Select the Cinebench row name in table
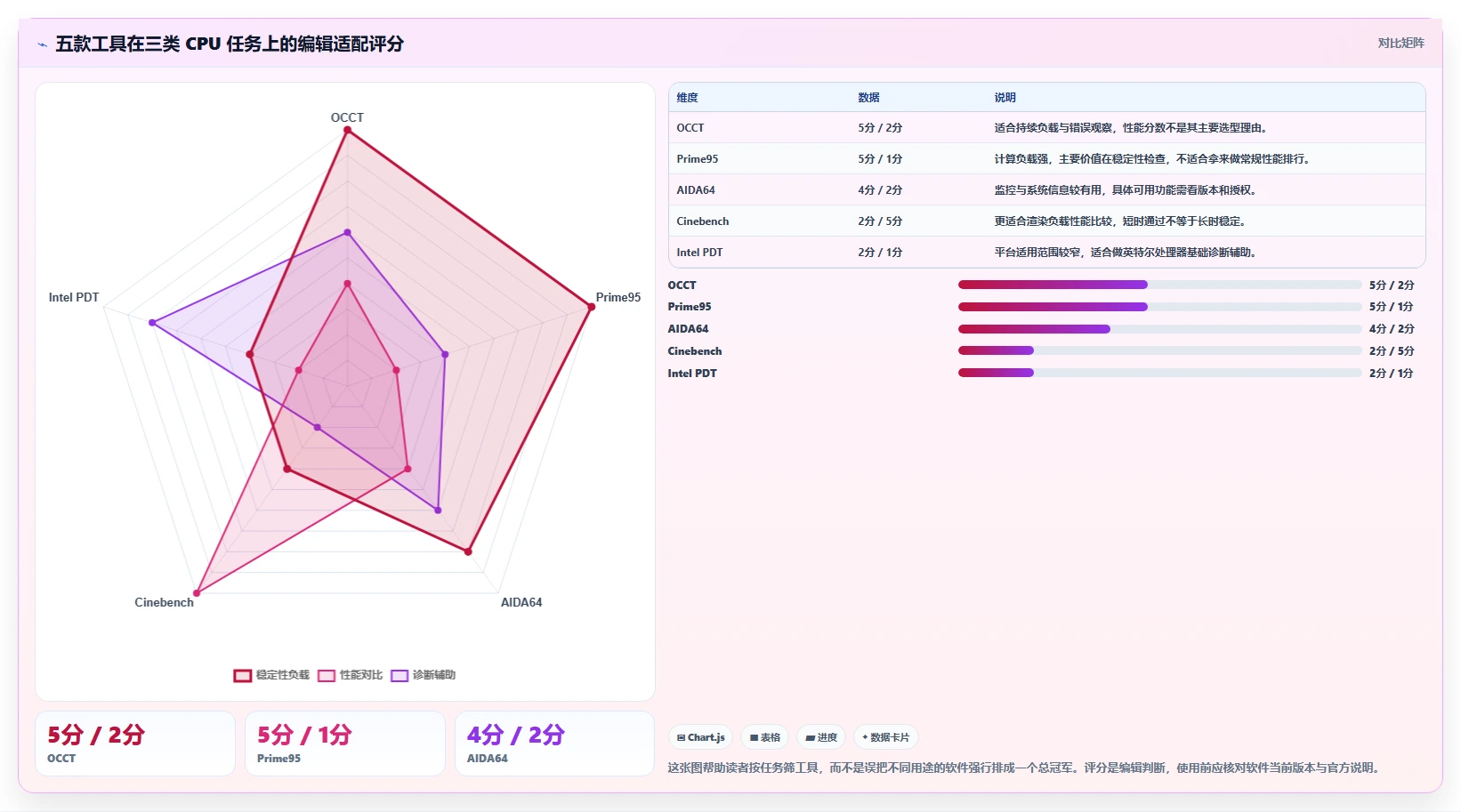 tap(703, 221)
